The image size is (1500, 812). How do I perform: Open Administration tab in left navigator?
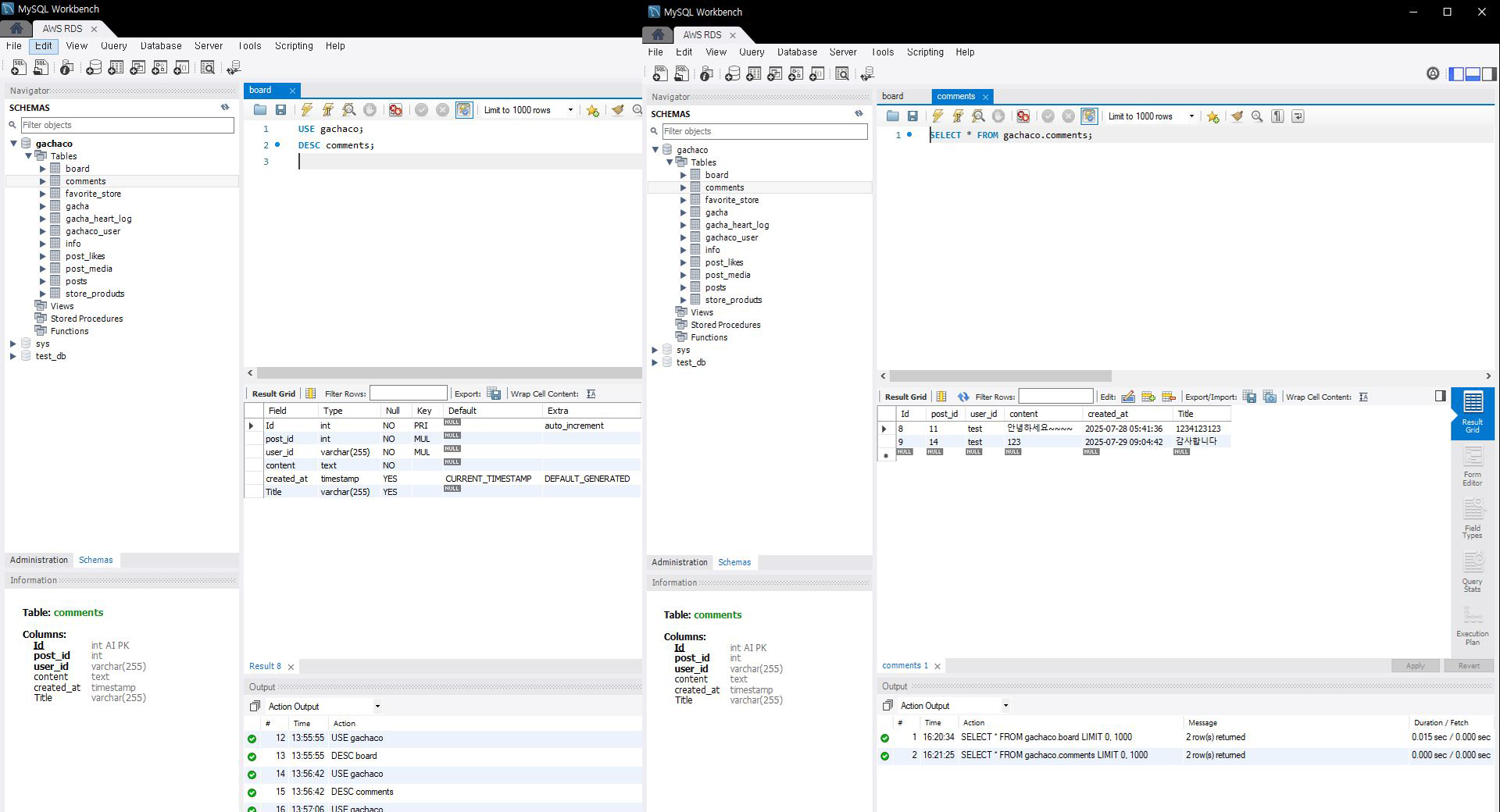click(x=39, y=560)
